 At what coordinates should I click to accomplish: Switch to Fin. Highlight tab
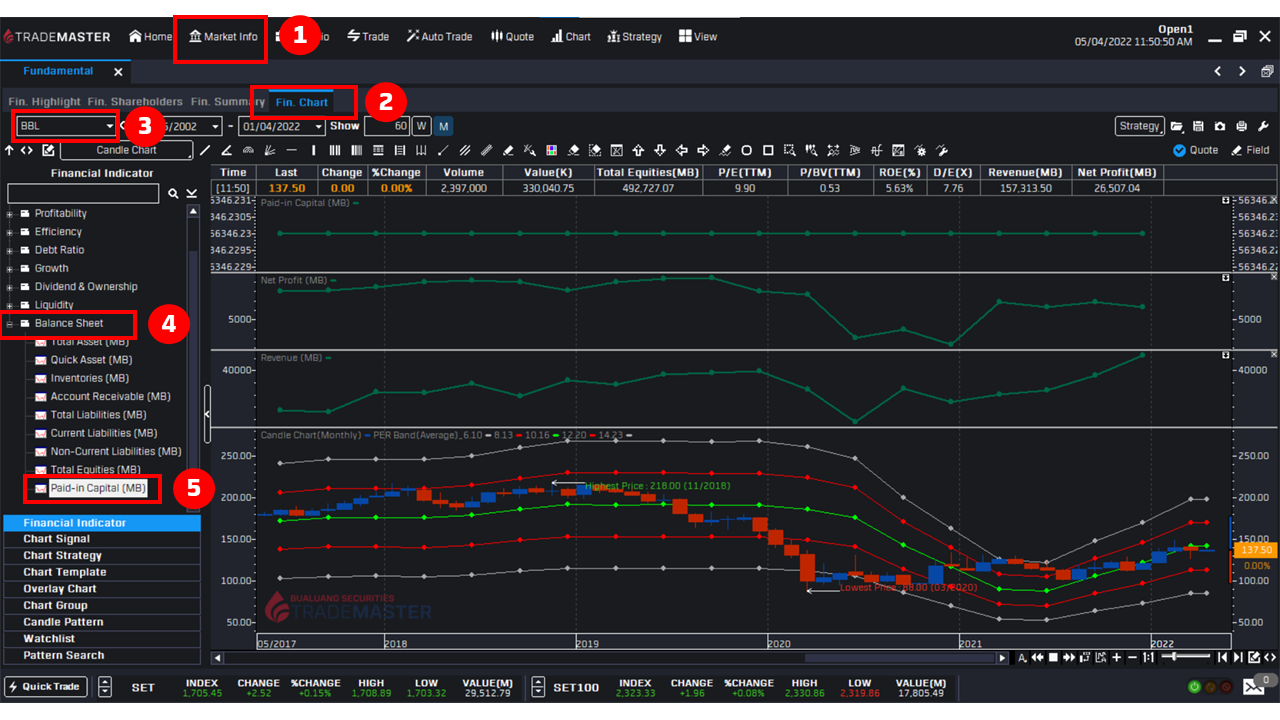pyautogui.click(x=44, y=102)
